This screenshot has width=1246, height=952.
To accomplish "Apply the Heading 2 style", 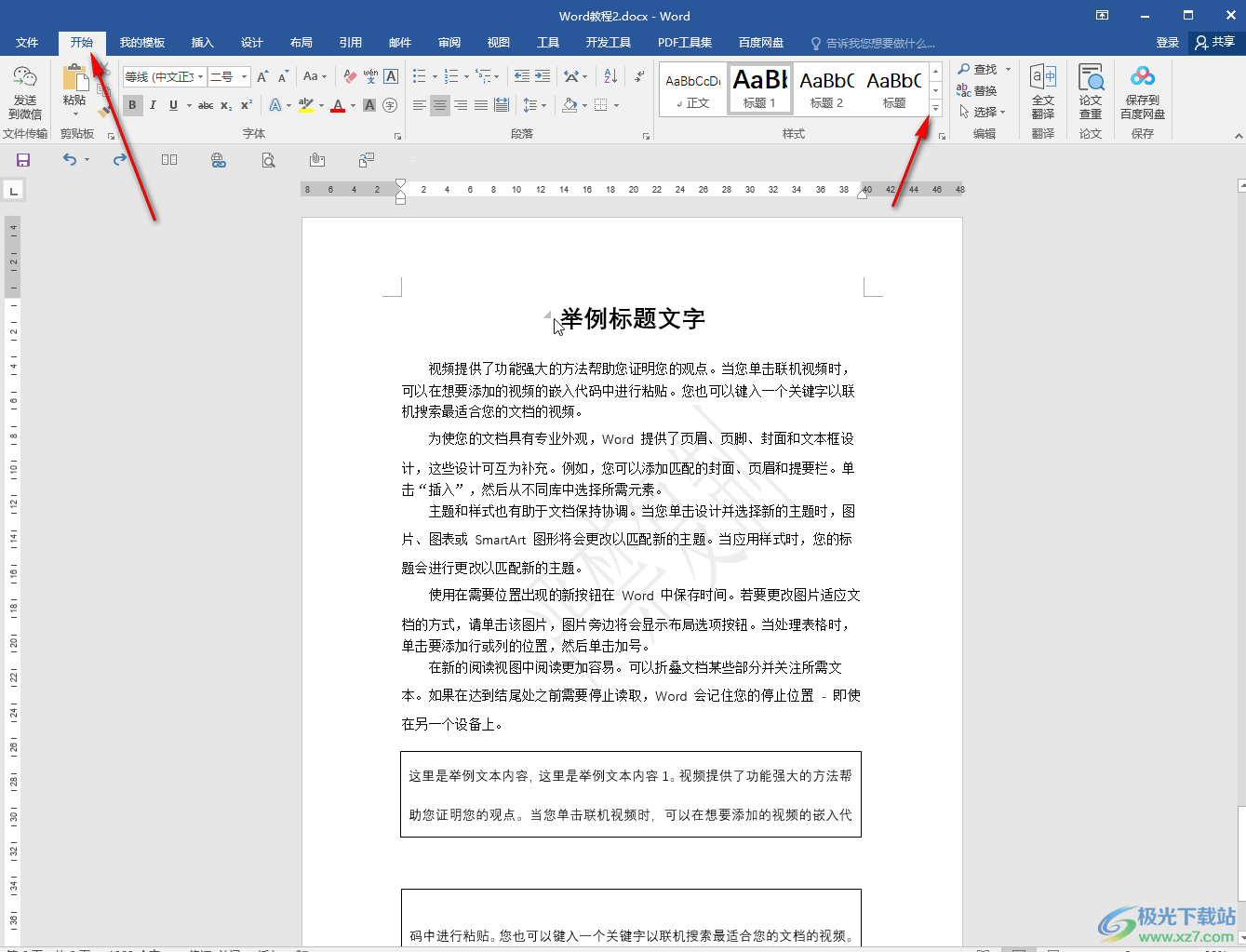I will pyautogui.click(x=826, y=89).
